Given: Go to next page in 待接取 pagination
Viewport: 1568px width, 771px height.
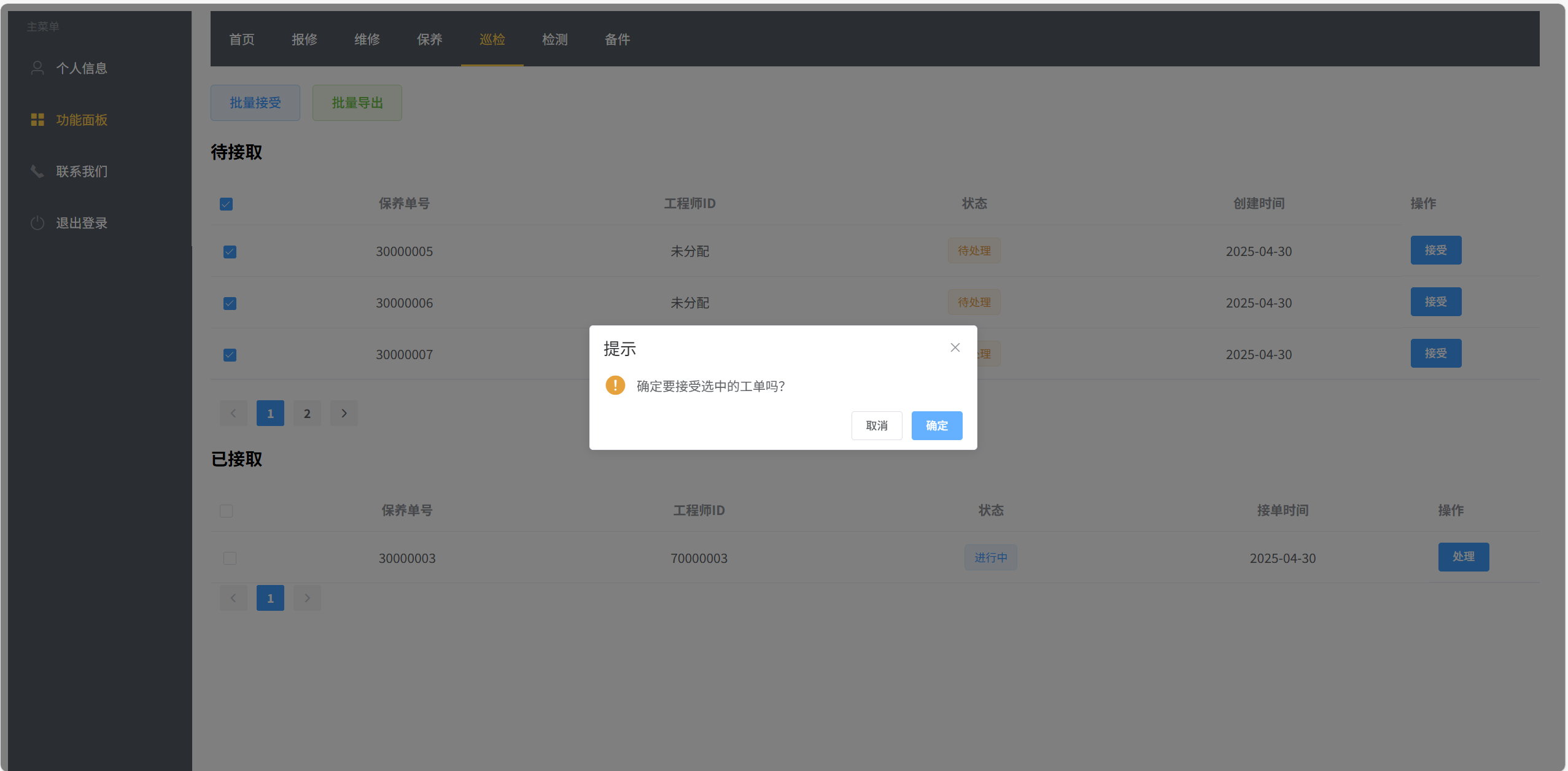Looking at the screenshot, I should (344, 413).
